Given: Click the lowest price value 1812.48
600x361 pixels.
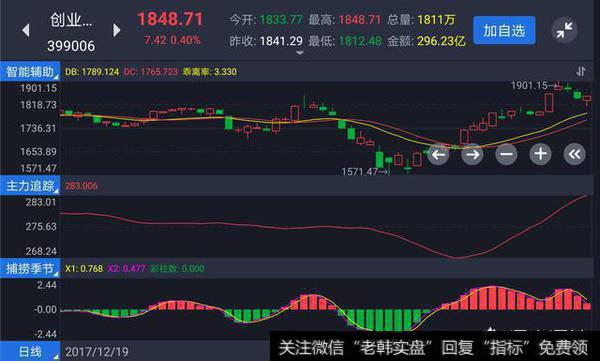Looking at the screenshot, I should coord(360,41).
